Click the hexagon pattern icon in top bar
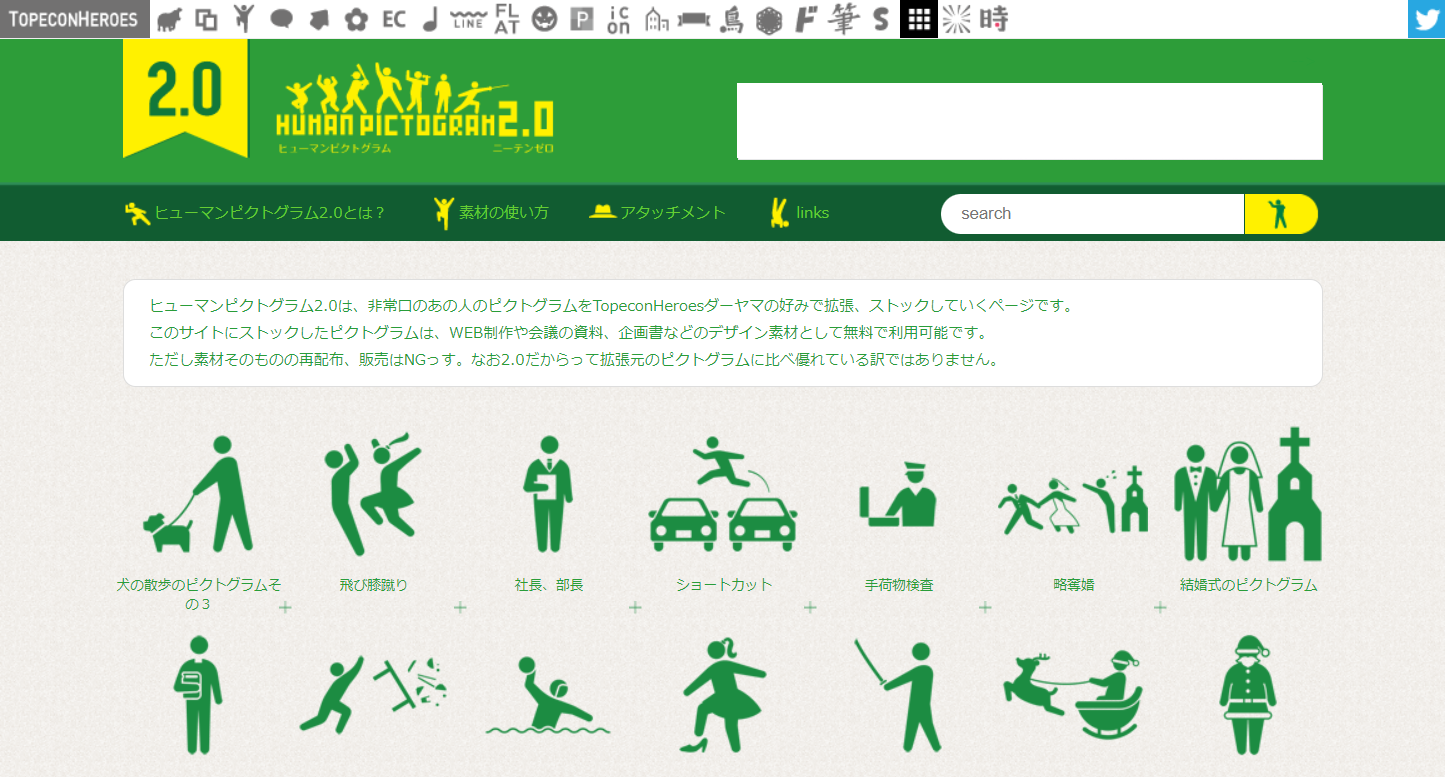Screen dimensions: 1445x777 point(768,19)
